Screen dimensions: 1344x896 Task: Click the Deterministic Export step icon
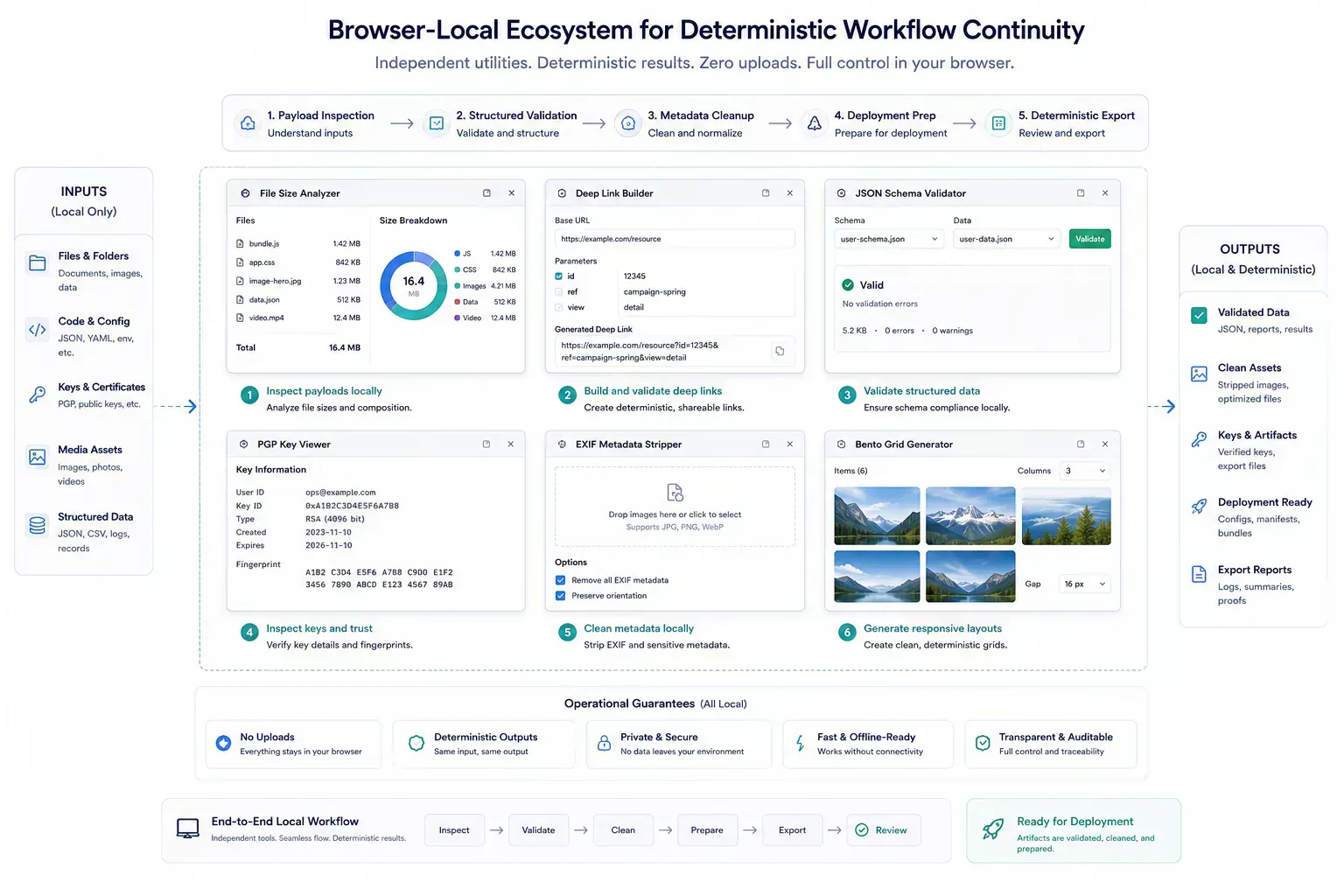[998, 123]
